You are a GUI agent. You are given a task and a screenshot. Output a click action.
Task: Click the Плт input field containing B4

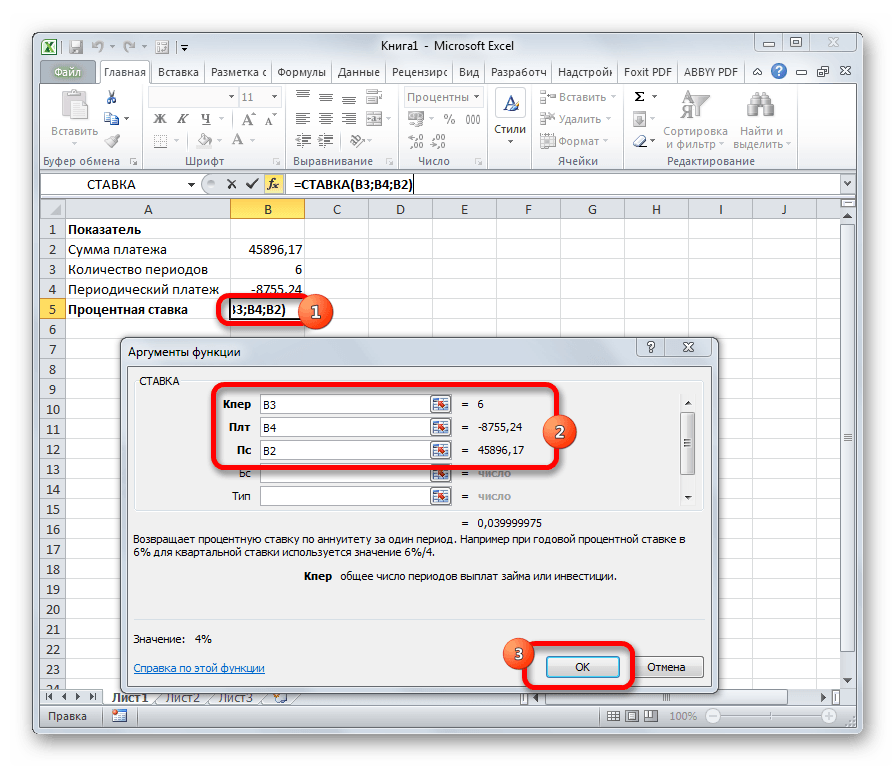tap(342, 427)
